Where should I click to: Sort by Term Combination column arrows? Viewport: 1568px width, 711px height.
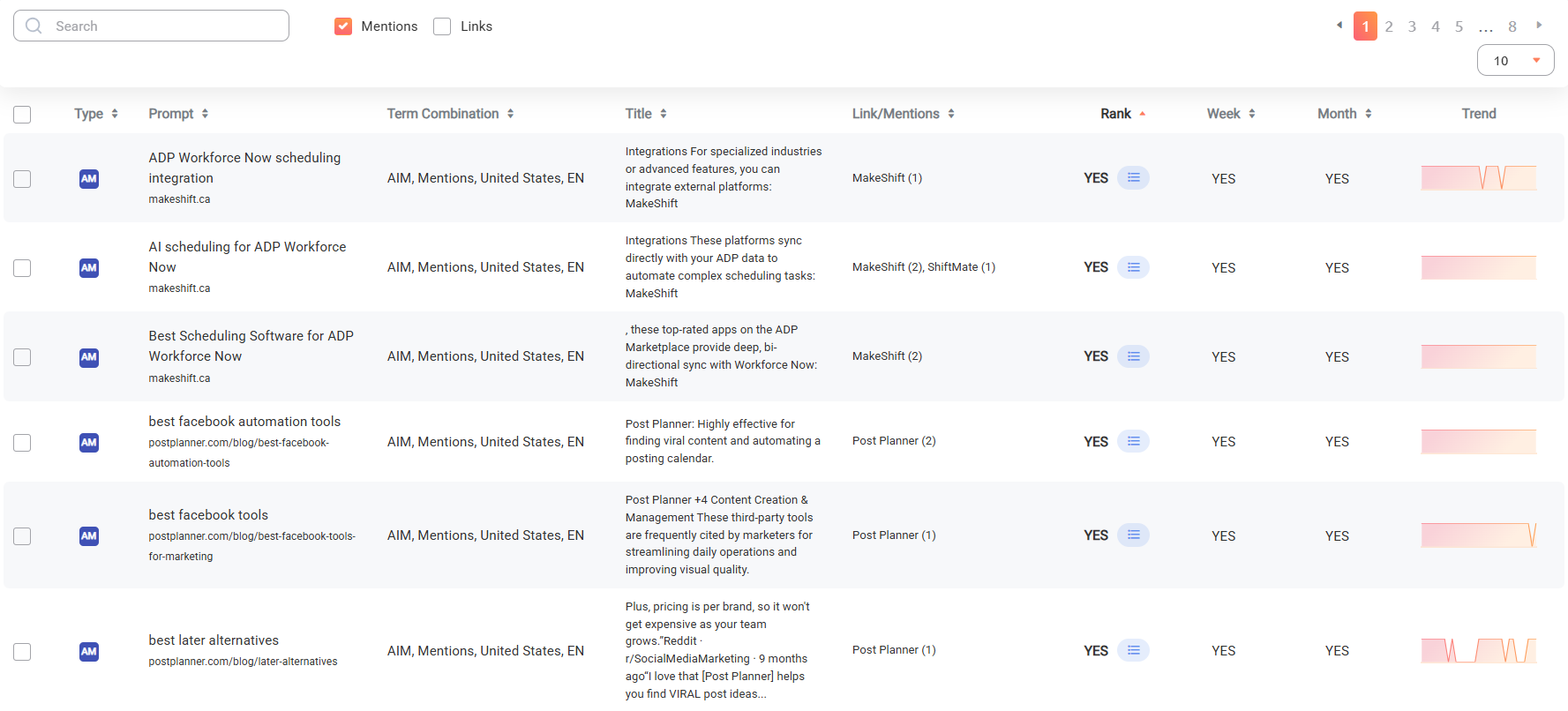pos(510,114)
